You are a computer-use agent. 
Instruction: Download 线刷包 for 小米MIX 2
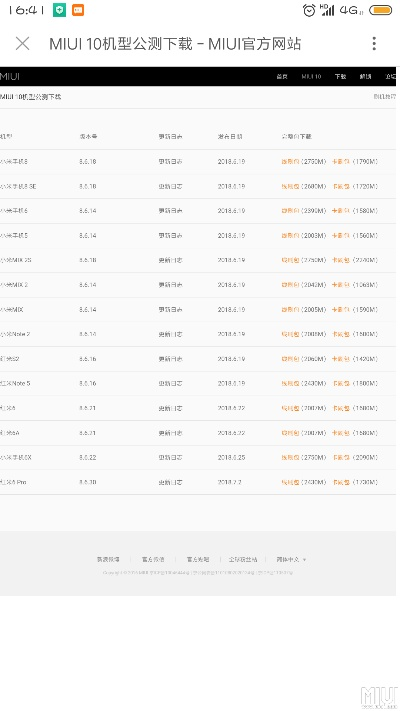coord(290,285)
